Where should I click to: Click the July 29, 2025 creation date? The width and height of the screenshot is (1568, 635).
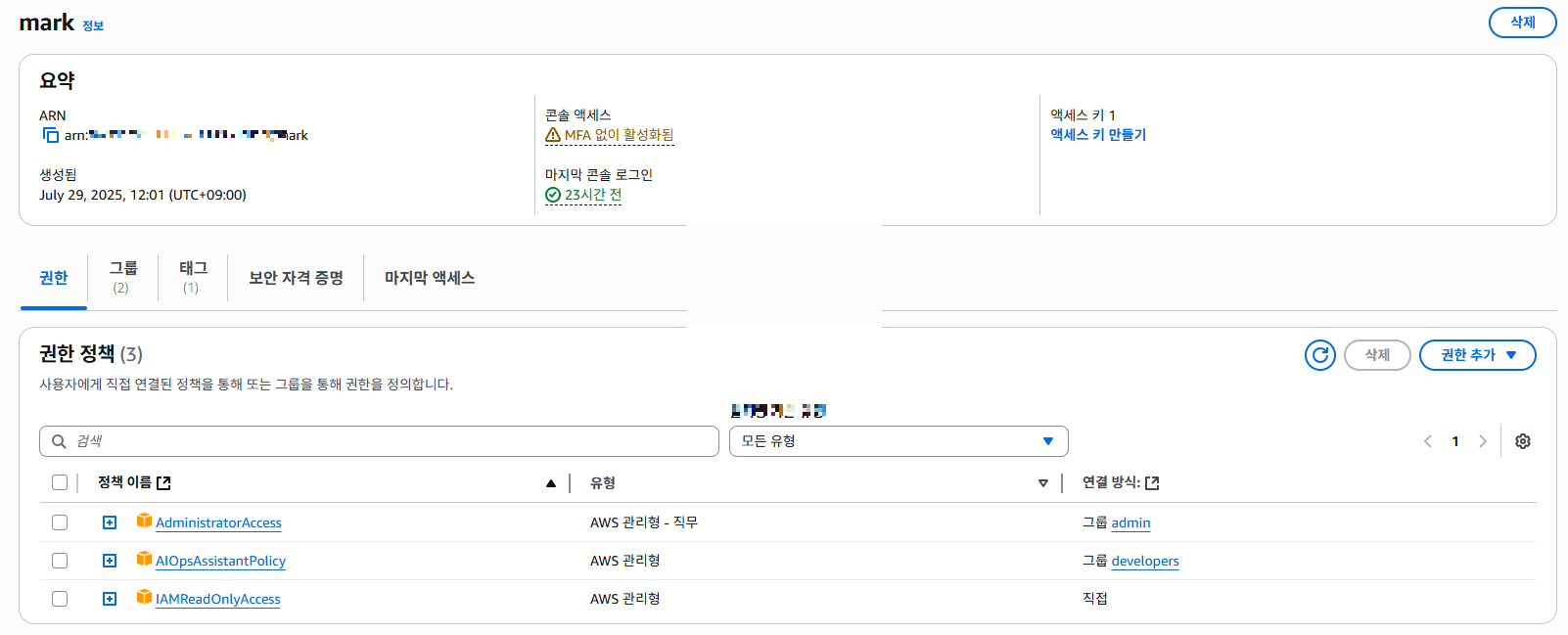point(143,195)
